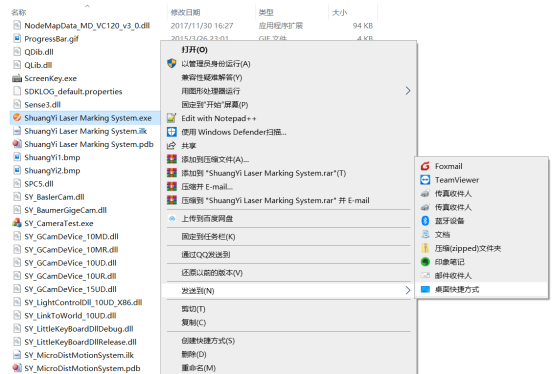The width and height of the screenshot is (553, 374).
Task: Click WinRAR icon beside 压缩并 E-mail...
Action: pyautogui.click(x=172, y=186)
